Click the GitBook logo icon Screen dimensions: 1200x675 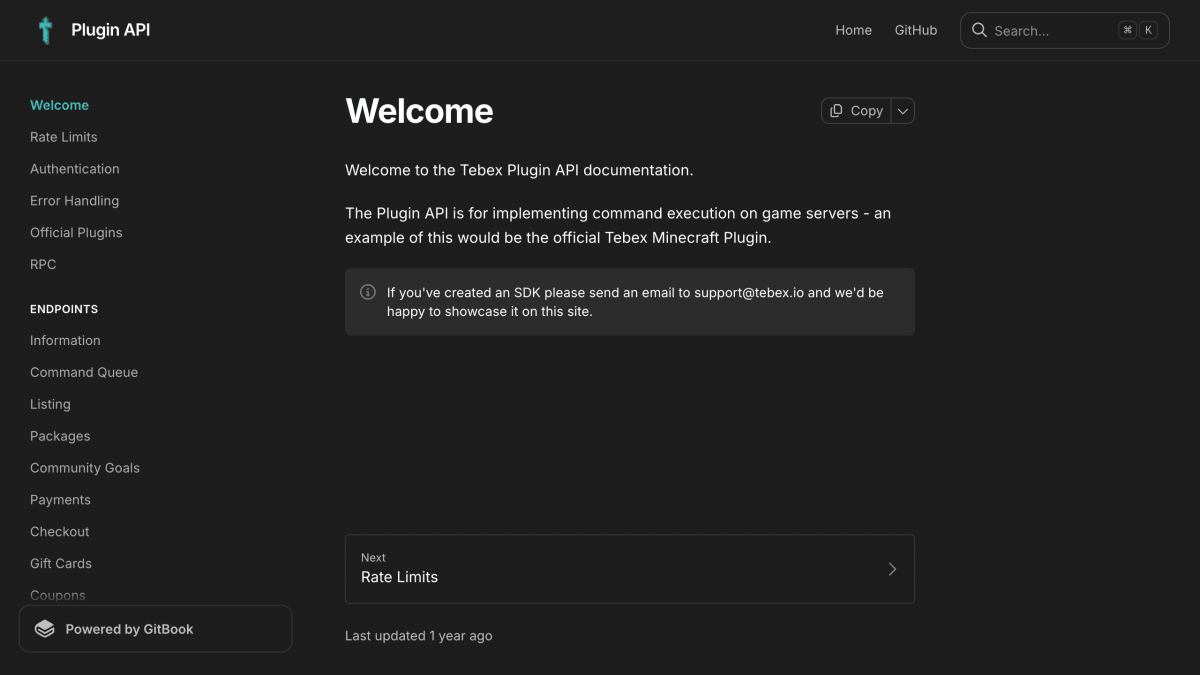(x=45, y=629)
